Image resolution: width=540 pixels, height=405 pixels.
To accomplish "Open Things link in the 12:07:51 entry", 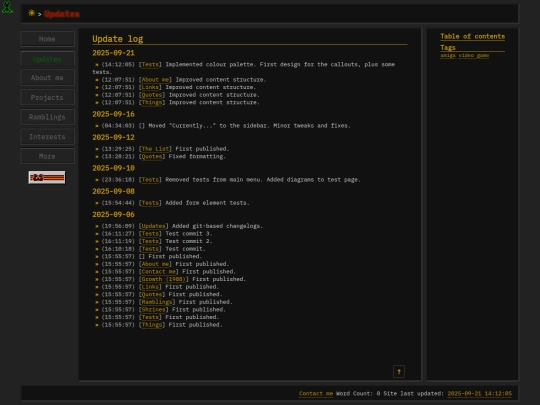I will point(152,102).
